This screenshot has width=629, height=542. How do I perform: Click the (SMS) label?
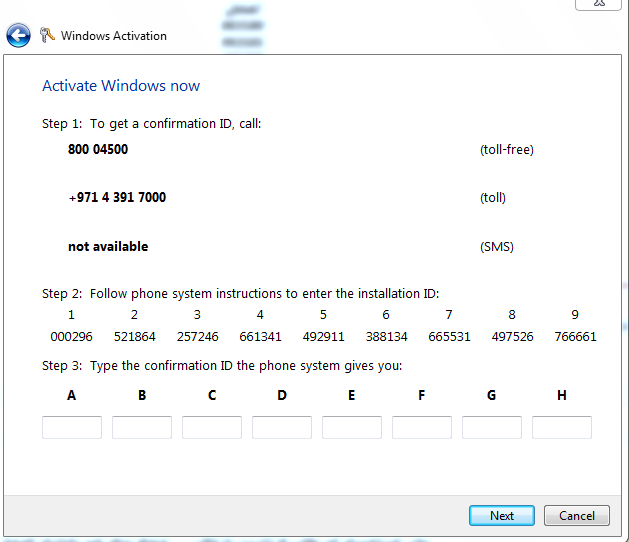click(x=497, y=247)
